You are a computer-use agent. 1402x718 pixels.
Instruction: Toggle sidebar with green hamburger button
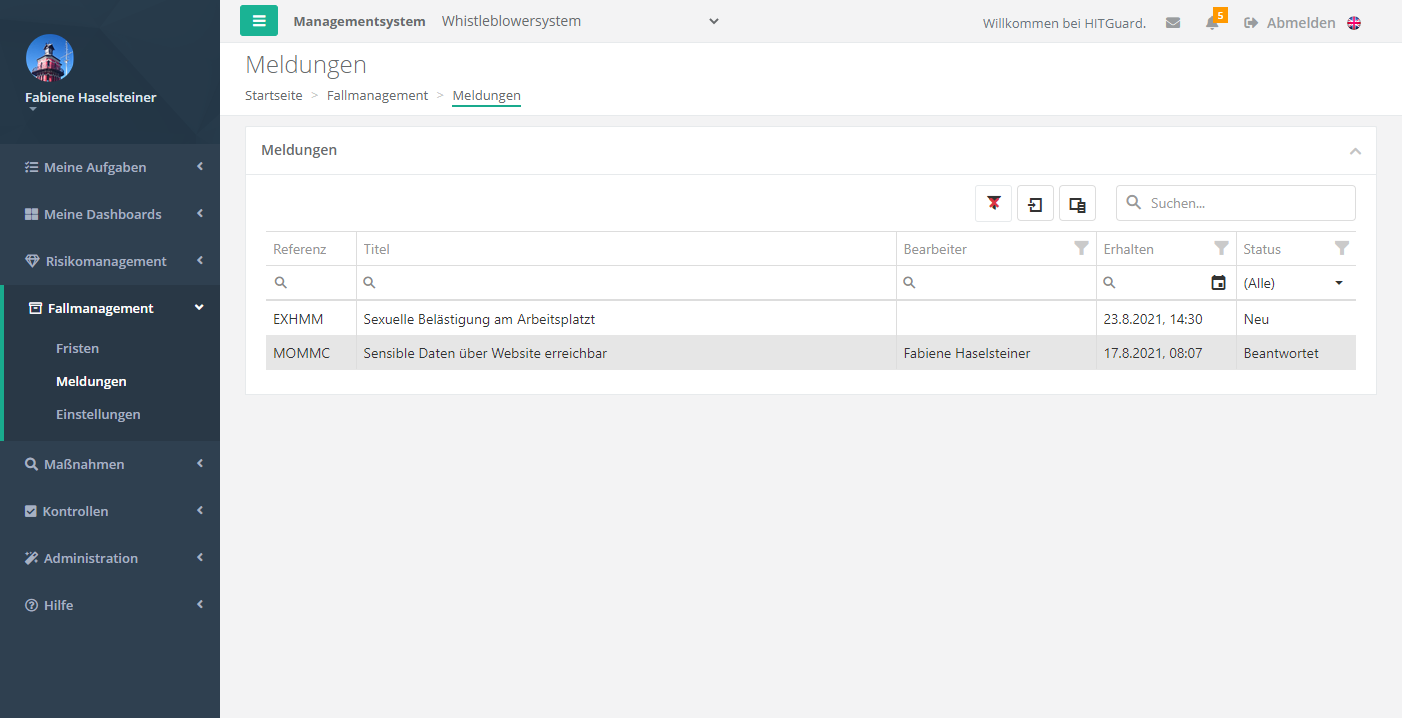[x=259, y=21]
